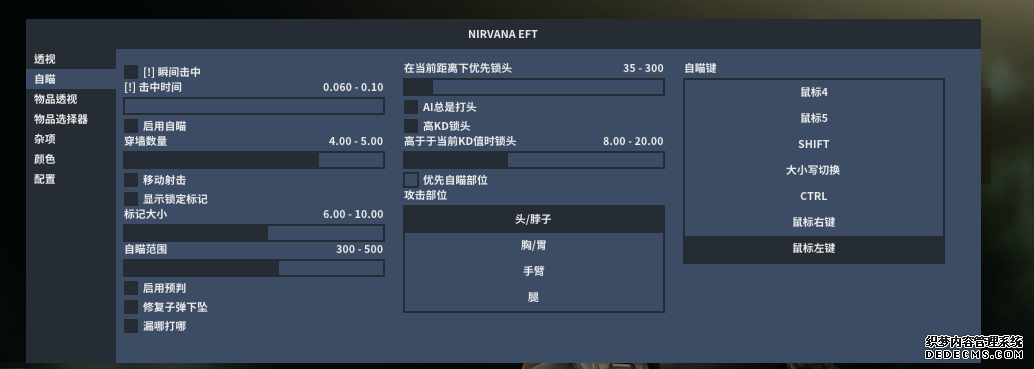The image size is (1034, 369).
Task: Select 胸/胃 in attack parts list
Action: point(533,246)
